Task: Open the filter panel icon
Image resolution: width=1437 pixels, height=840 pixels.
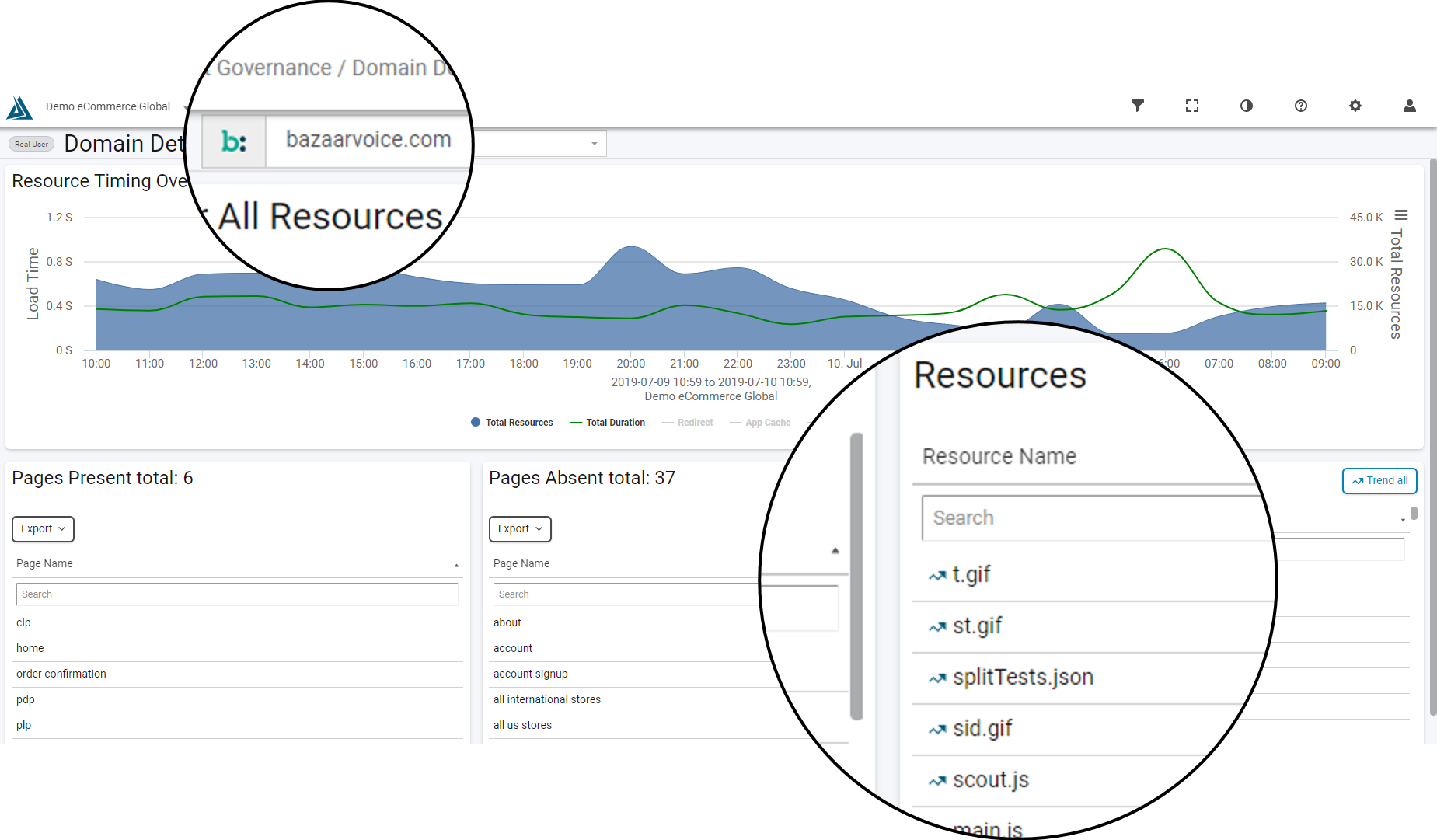Action: pos(1138,106)
